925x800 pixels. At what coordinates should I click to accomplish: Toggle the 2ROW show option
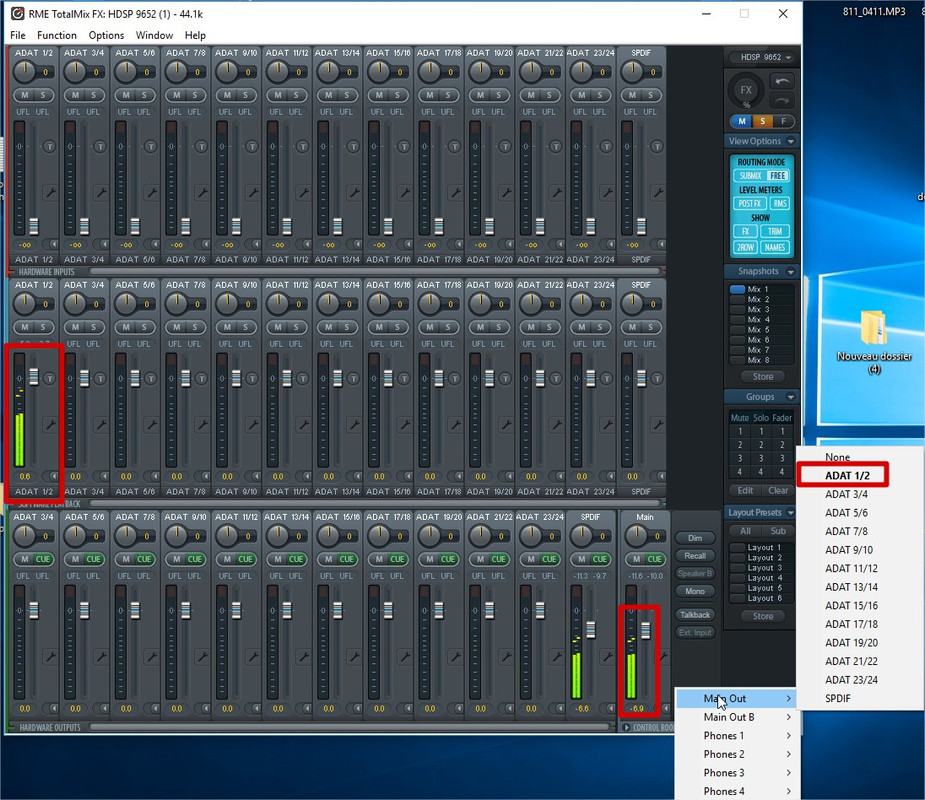(746, 247)
